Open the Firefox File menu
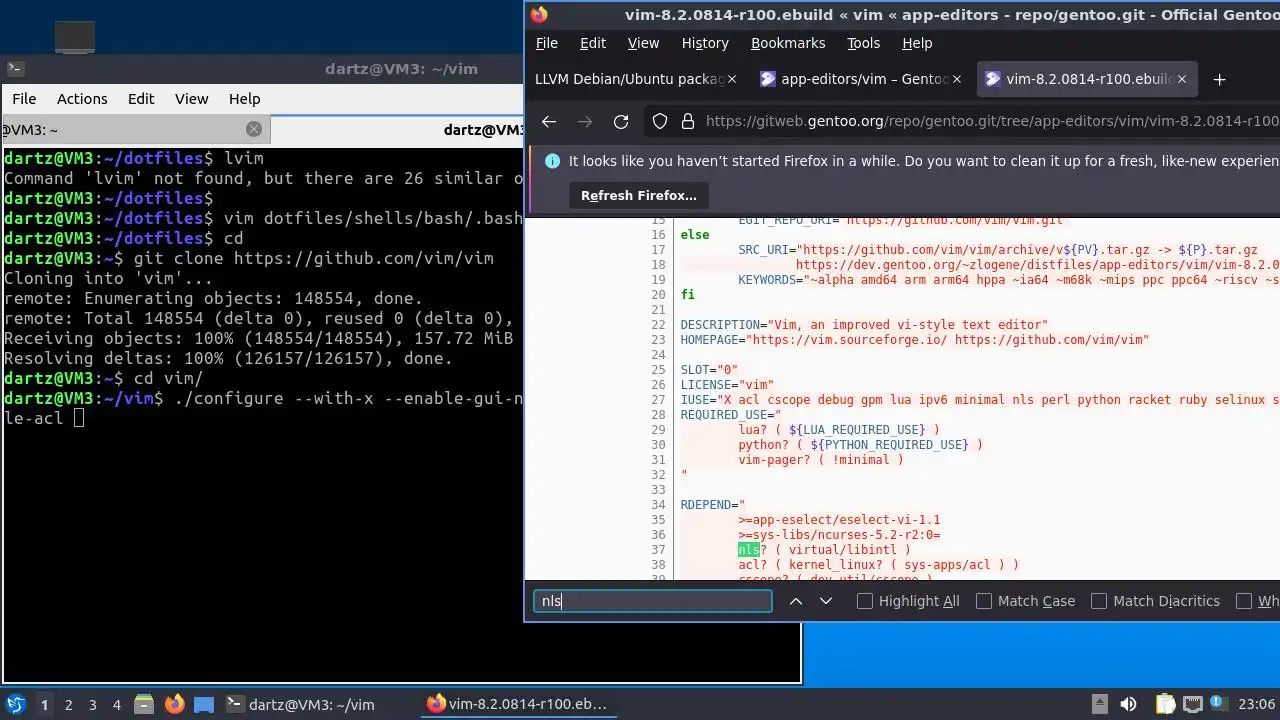The image size is (1280, 720). [x=547, y=43]
